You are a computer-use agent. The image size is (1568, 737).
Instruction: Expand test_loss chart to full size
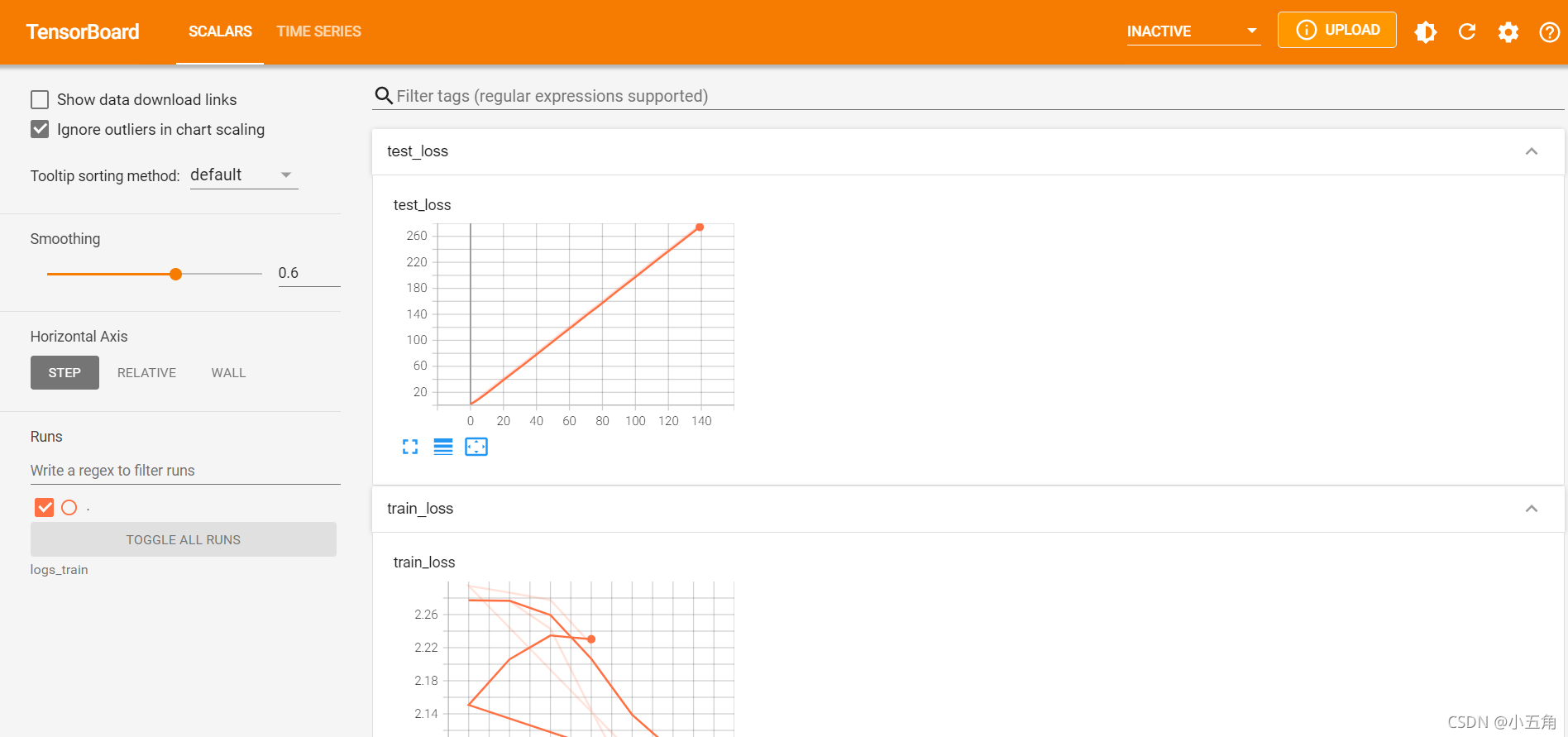coord(410,447)
